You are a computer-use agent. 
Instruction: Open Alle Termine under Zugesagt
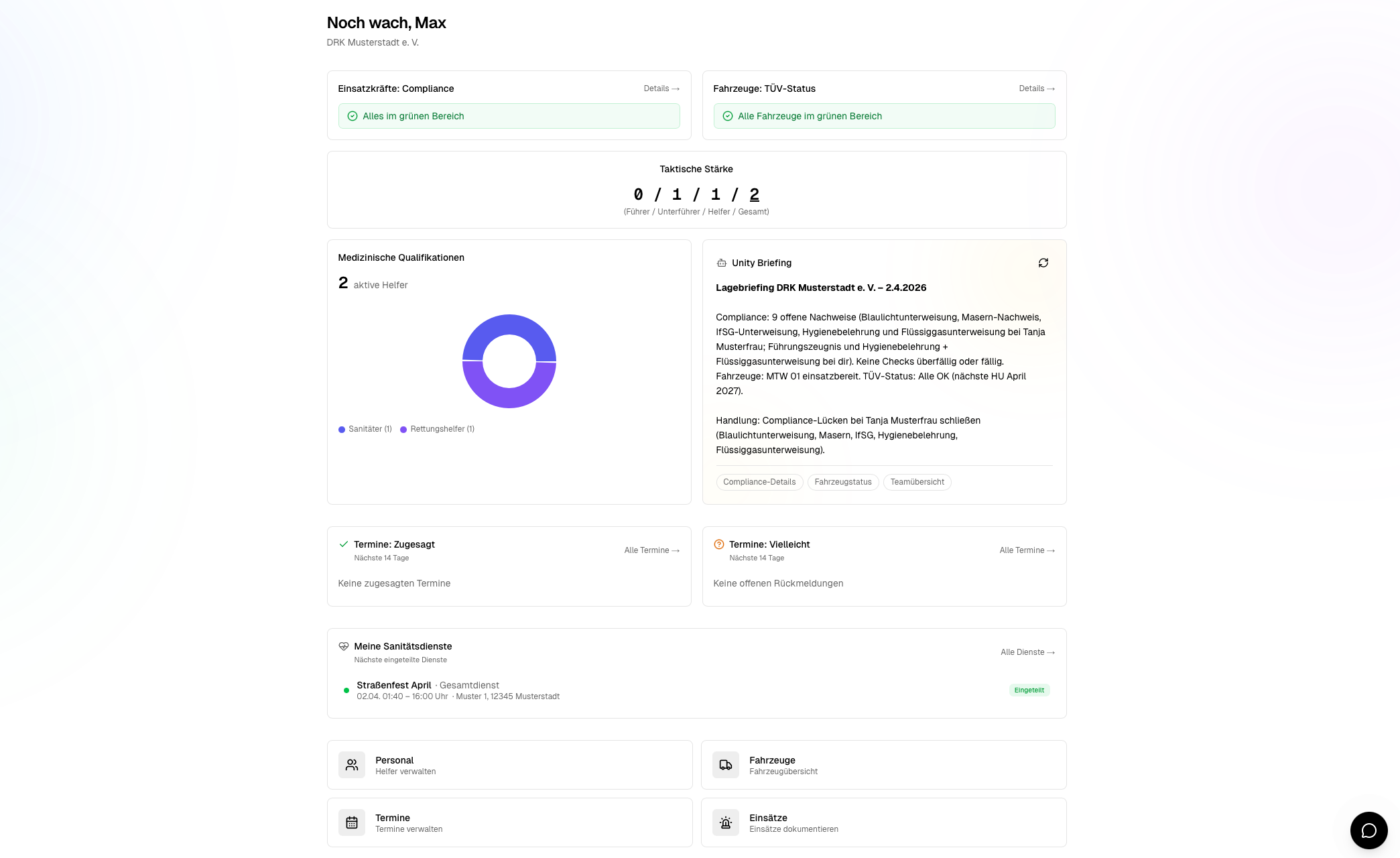[x=651, y=550]
